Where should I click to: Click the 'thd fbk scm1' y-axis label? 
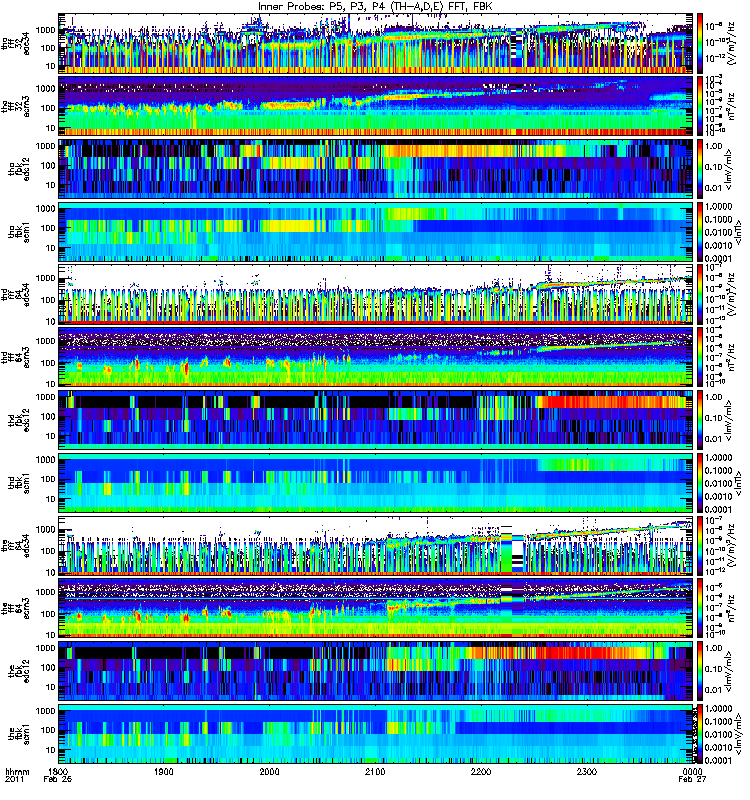19,483
